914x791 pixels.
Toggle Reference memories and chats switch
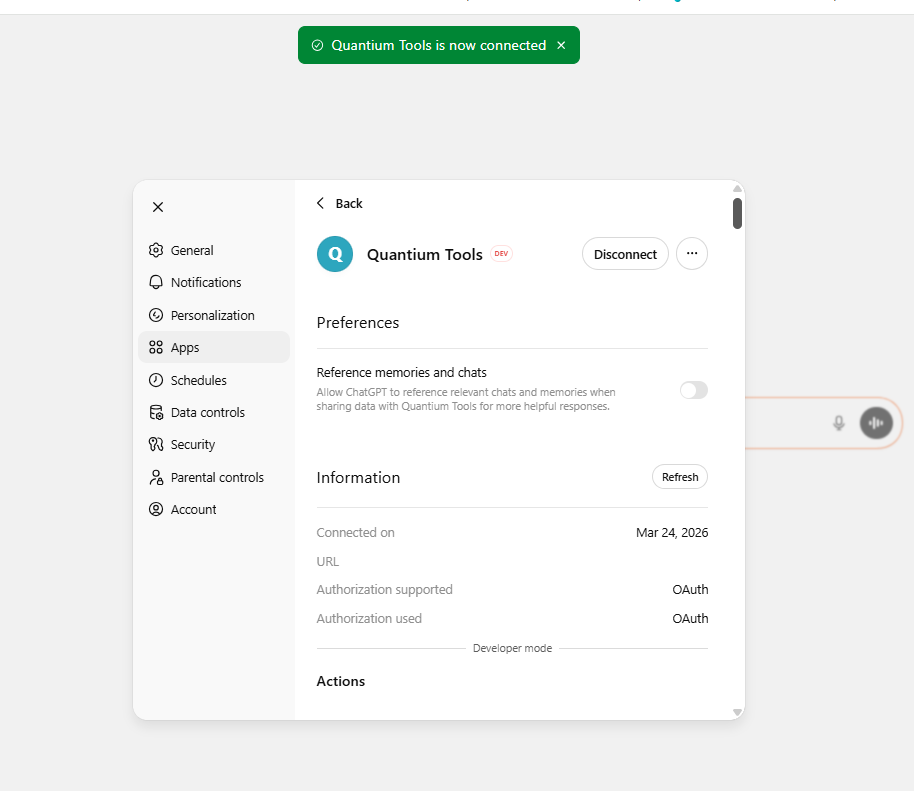tap(694, 390)
